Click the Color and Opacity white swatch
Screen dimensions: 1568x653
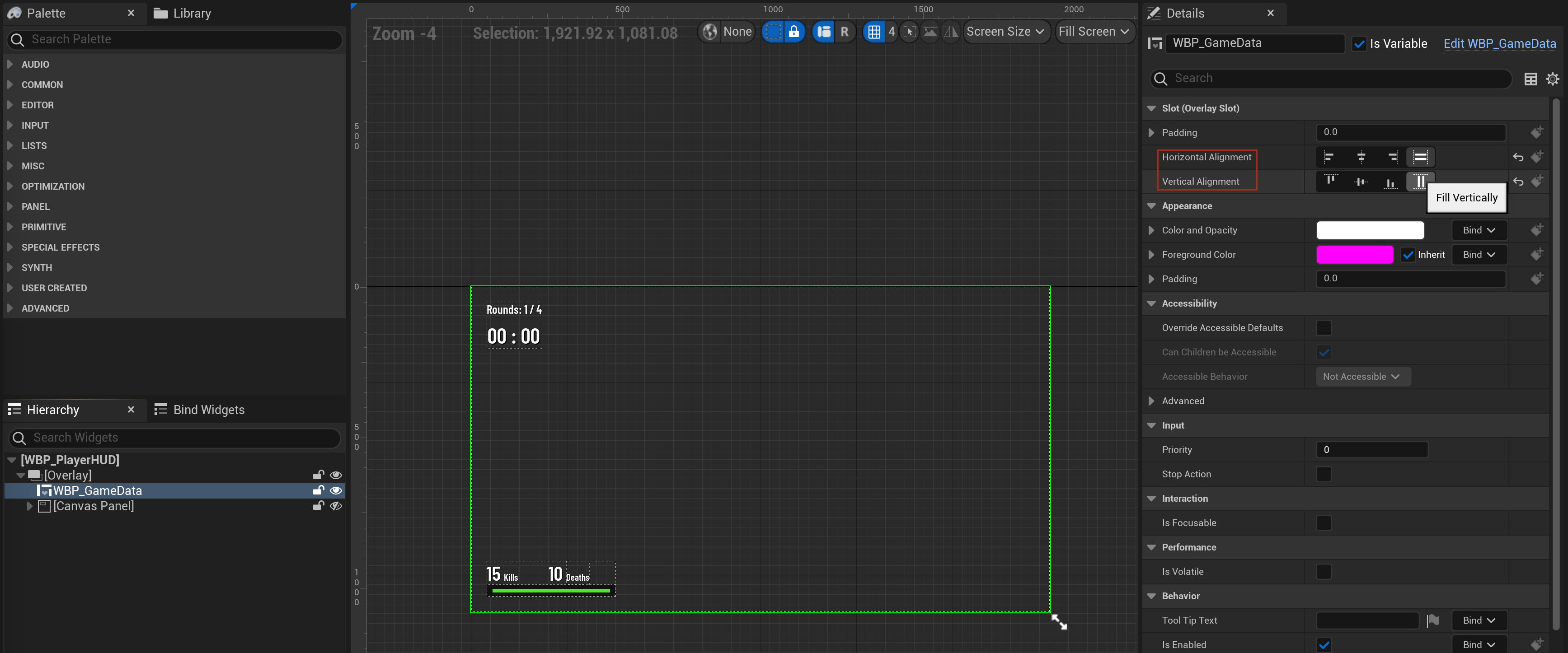tap(1370, 230)
